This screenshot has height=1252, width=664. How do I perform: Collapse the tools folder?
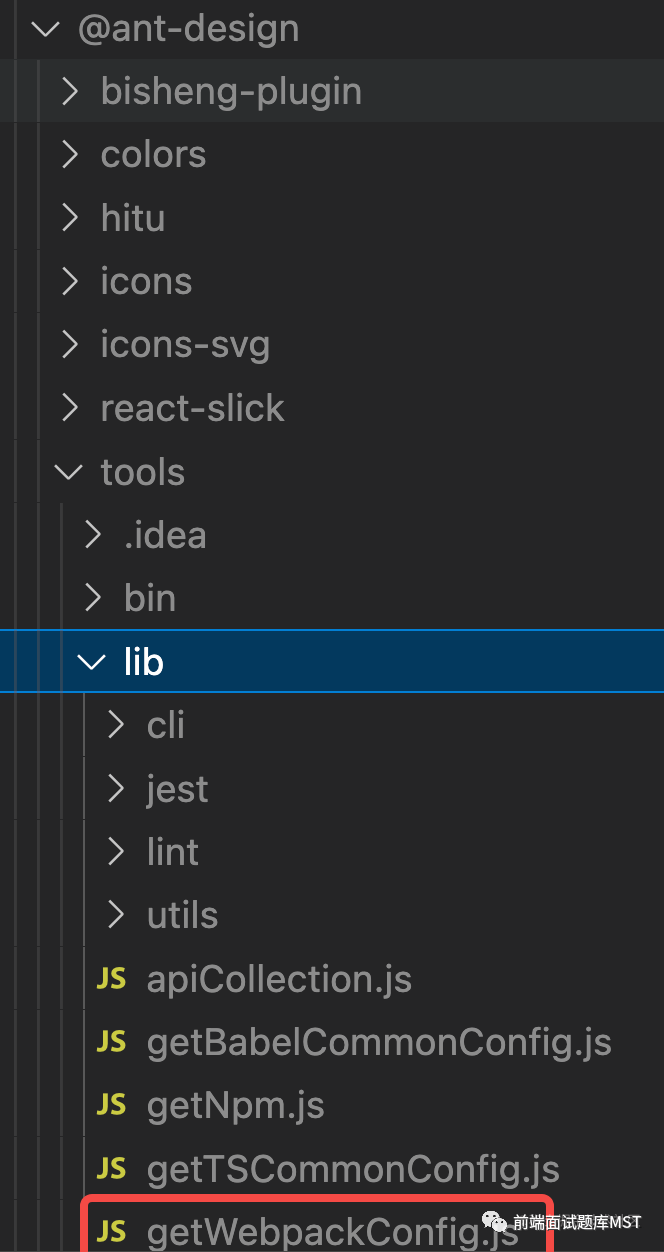[68, 471]
